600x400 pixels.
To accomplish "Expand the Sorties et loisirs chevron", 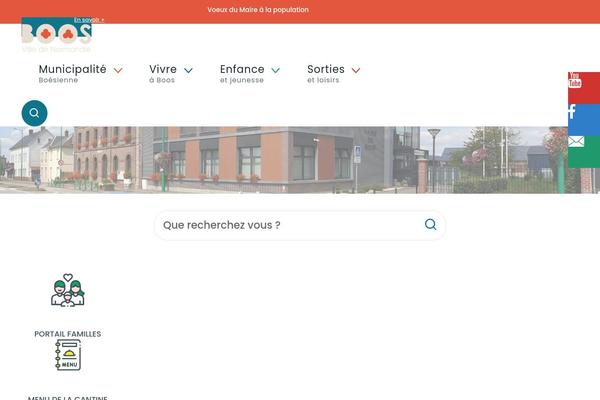I will click(356, 70).
